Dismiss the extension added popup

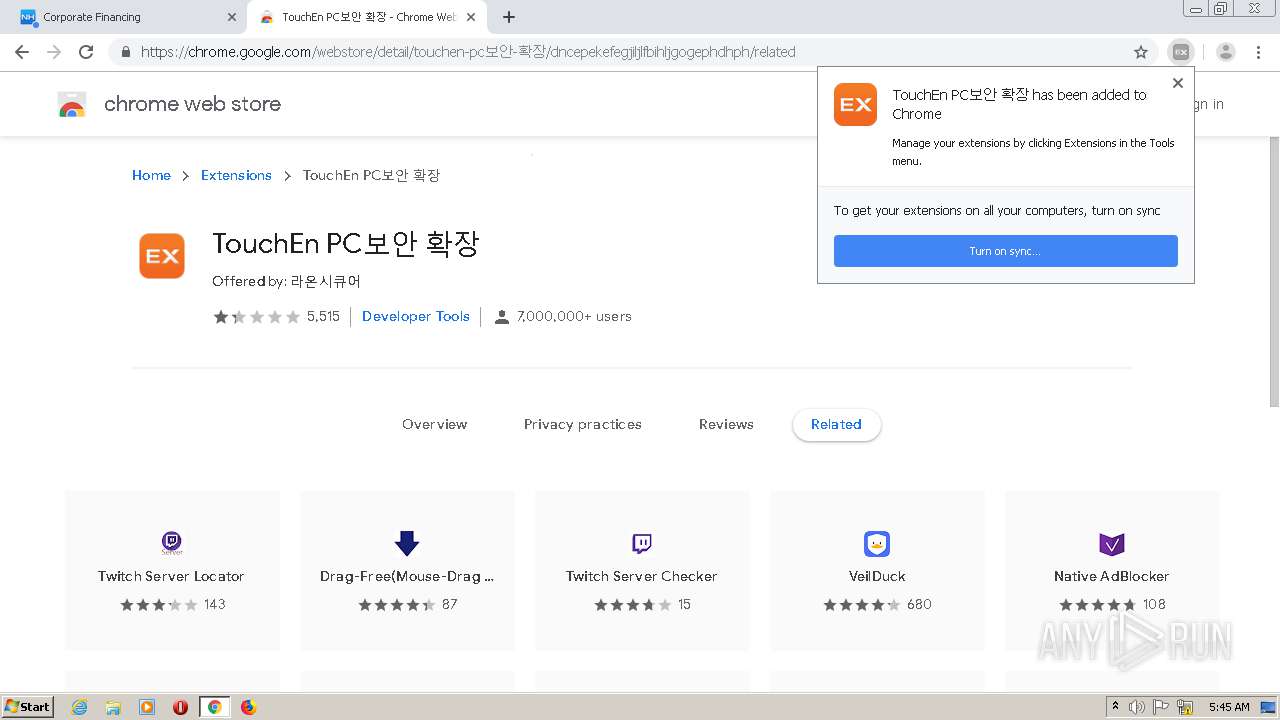point(1178,83)
